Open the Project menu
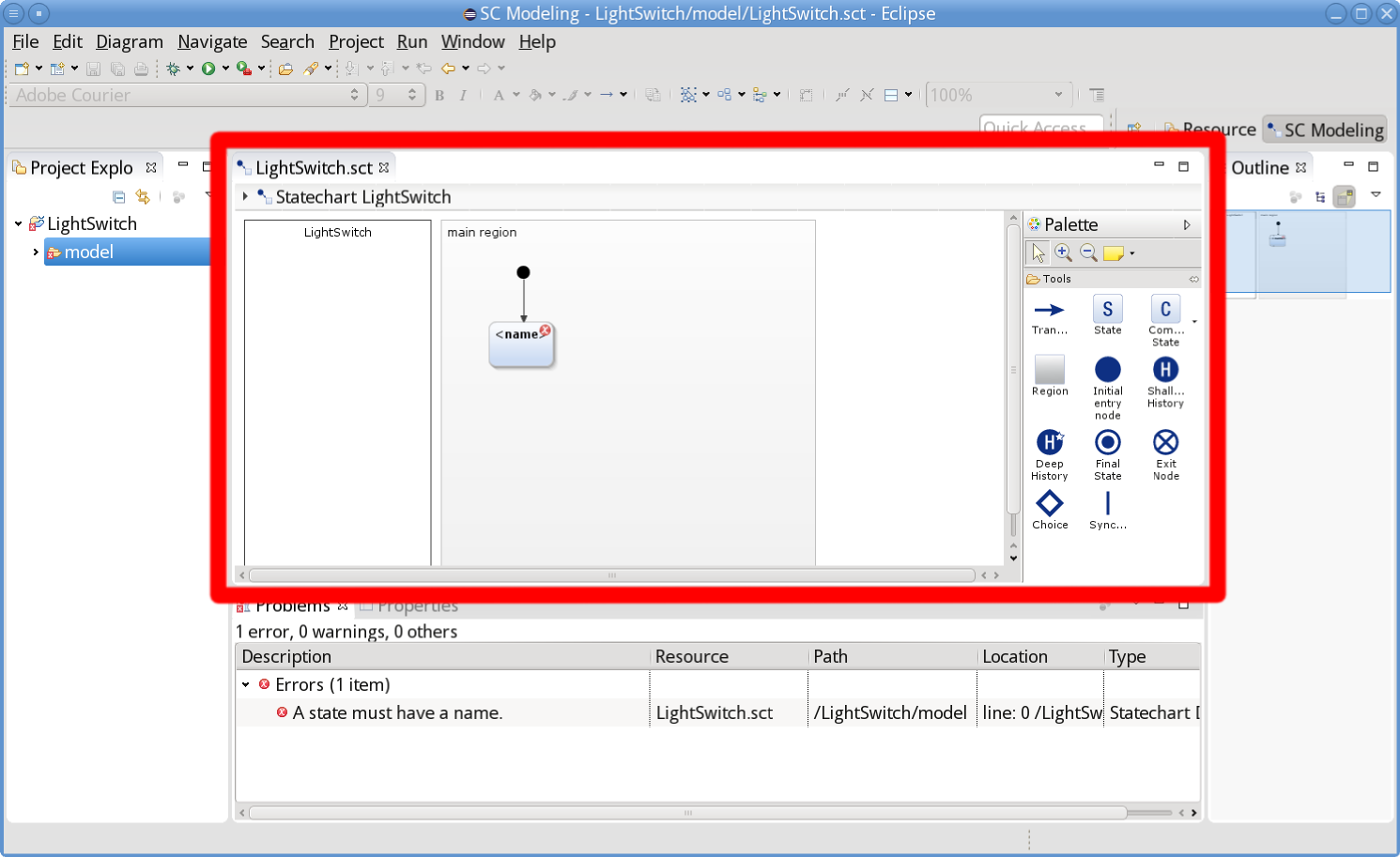 (356, 41)
